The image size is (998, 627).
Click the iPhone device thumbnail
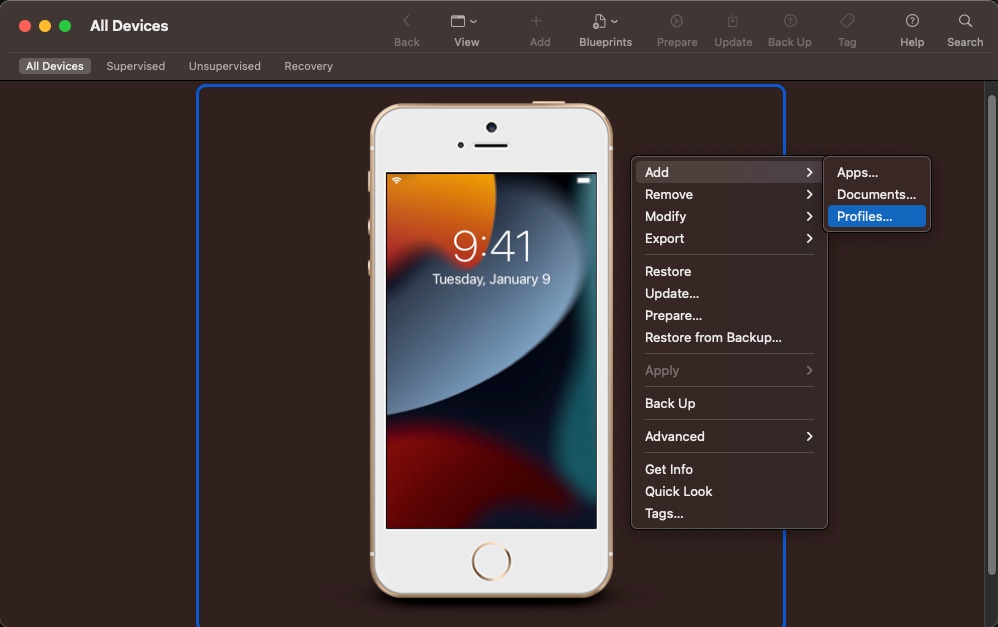click(491, 350)
